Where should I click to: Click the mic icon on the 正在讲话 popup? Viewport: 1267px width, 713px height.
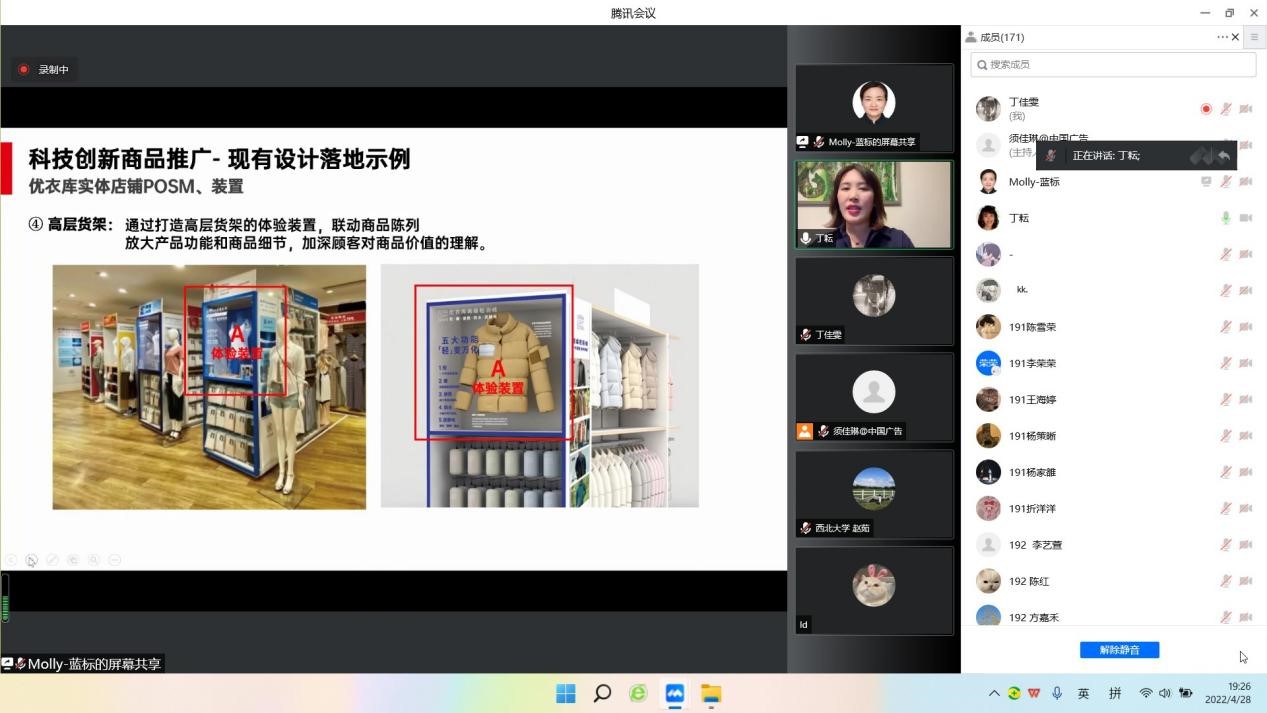coord(1051,156)
